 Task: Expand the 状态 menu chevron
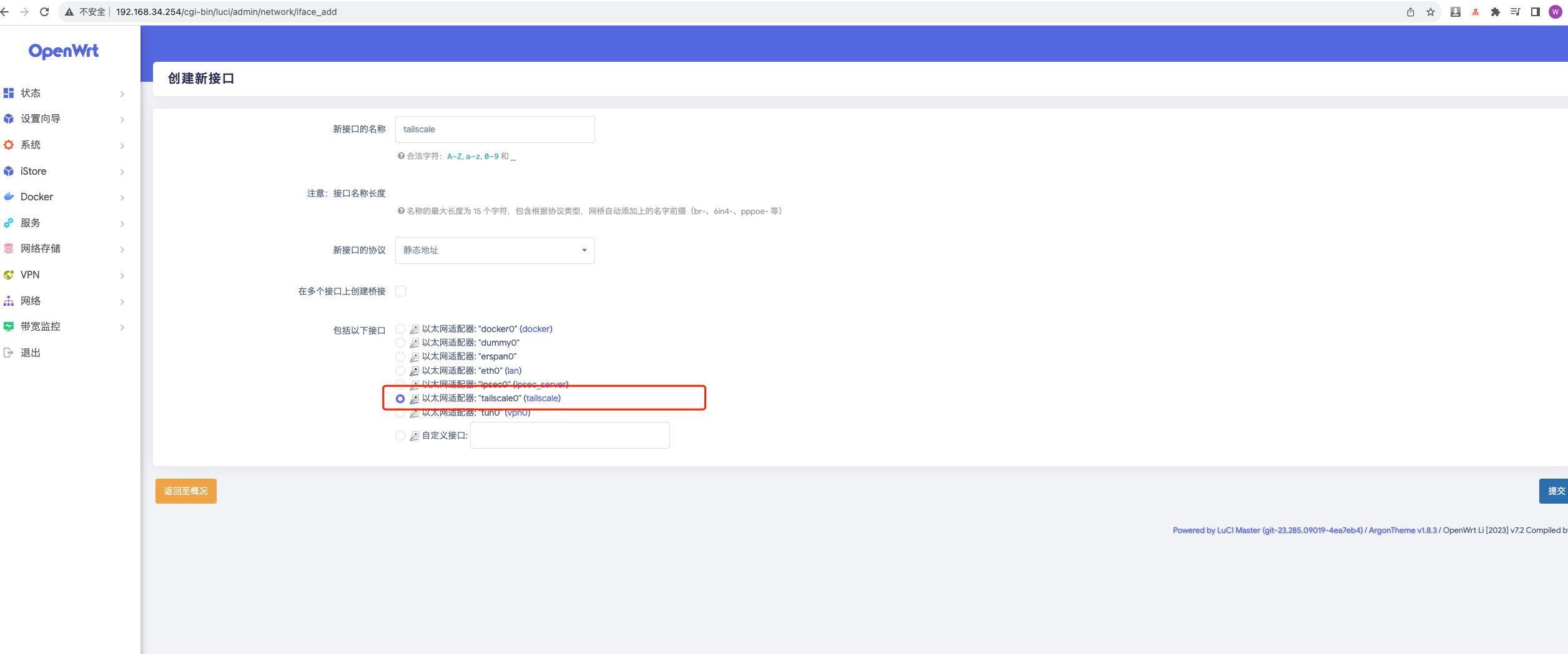pos(122,94)
